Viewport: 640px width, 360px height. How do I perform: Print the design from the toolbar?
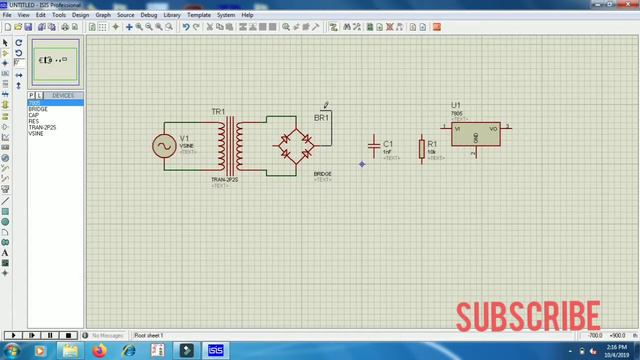click(65, 27)
